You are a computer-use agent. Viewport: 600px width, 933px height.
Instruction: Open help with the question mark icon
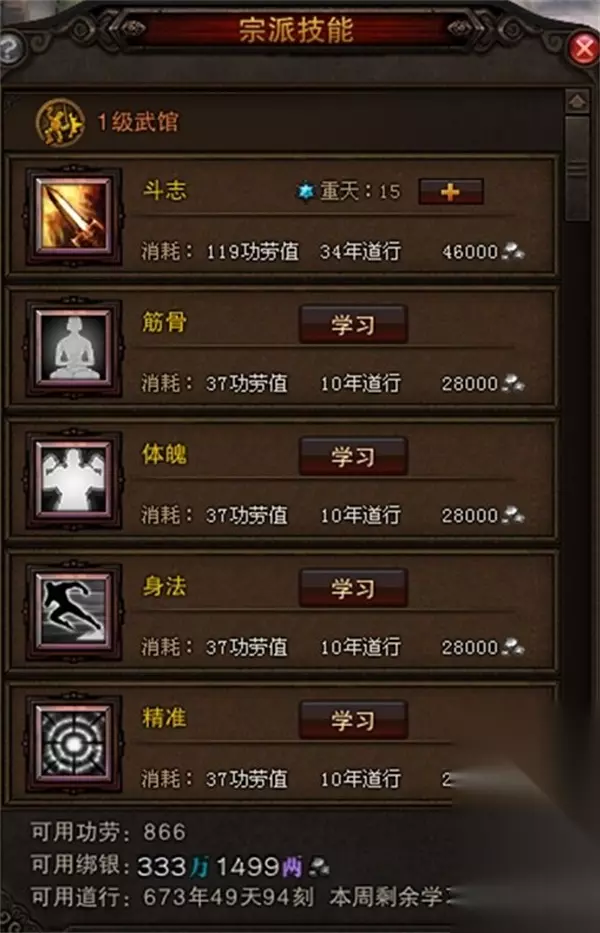click(10, 50)
